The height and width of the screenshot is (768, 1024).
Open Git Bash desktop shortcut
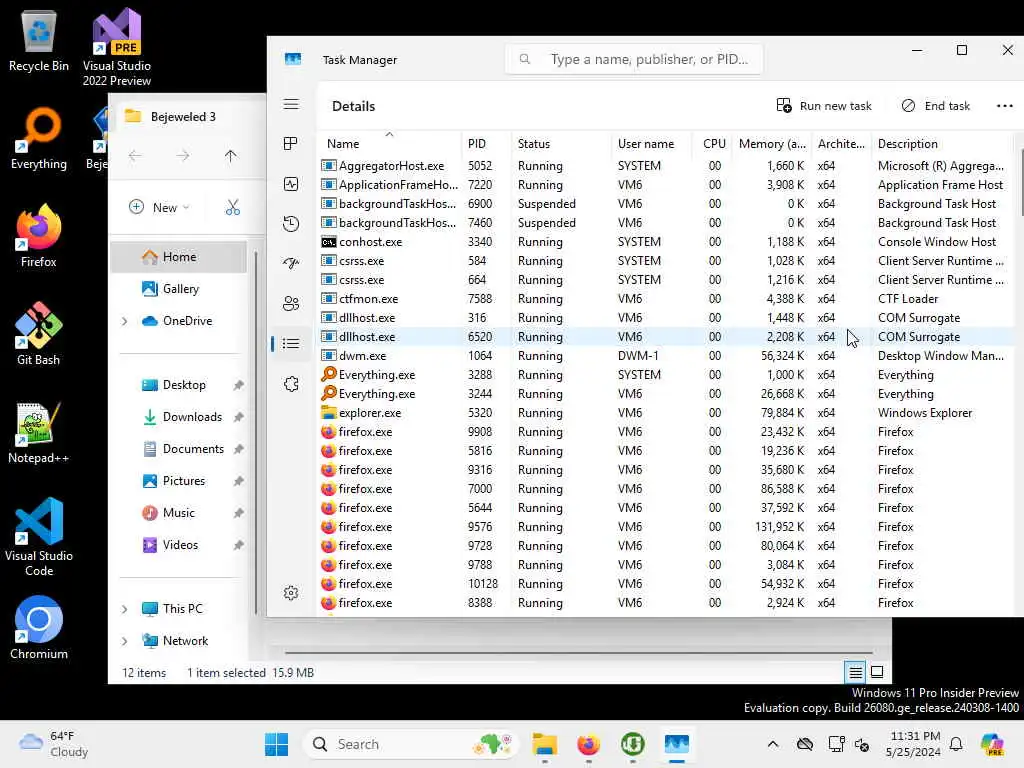click(39, 334)
